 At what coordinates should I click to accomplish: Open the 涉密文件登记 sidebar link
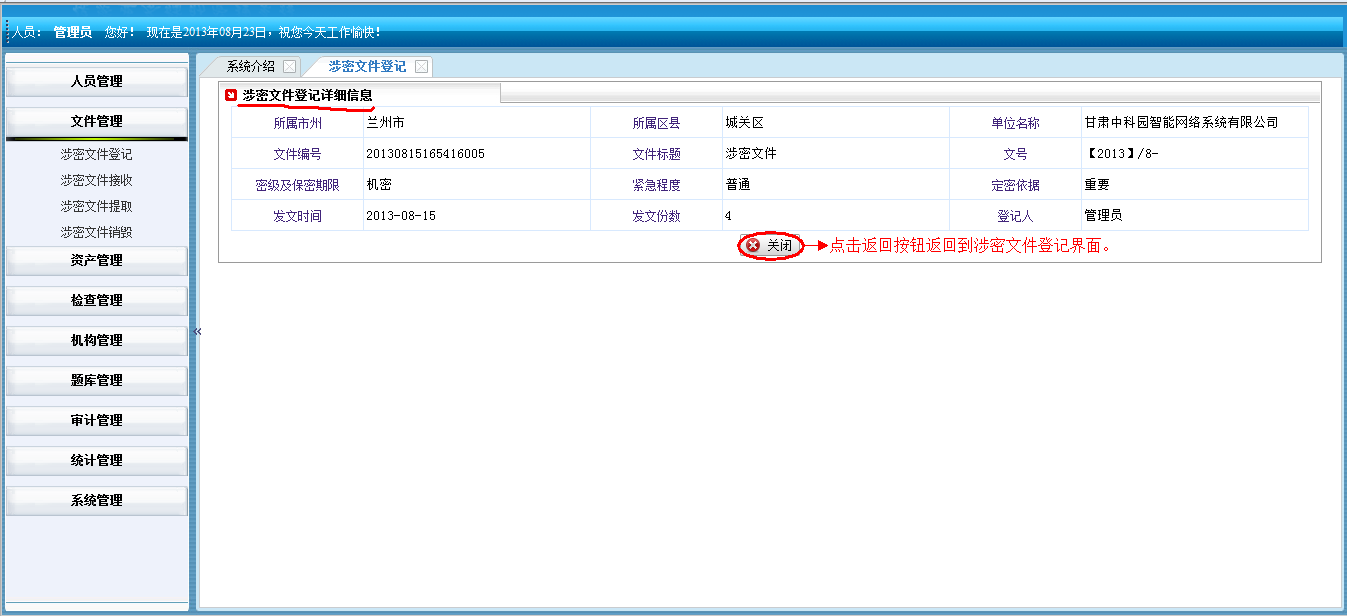tap(96, 155)
